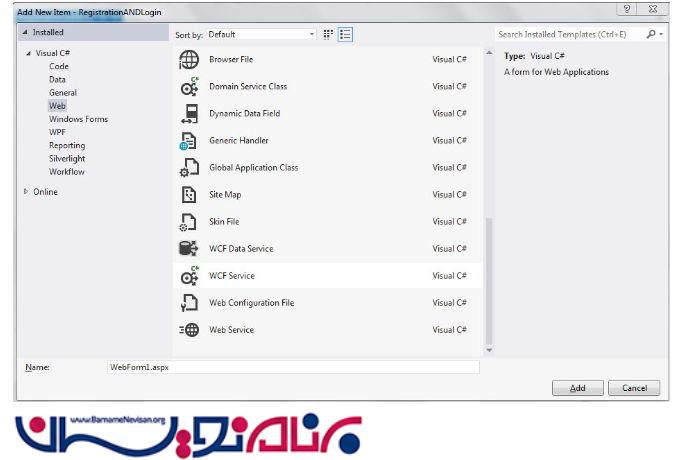Select the Web category
Image resolution: width=676 pixels, height=460 pixels.
(x=57, y=106)
